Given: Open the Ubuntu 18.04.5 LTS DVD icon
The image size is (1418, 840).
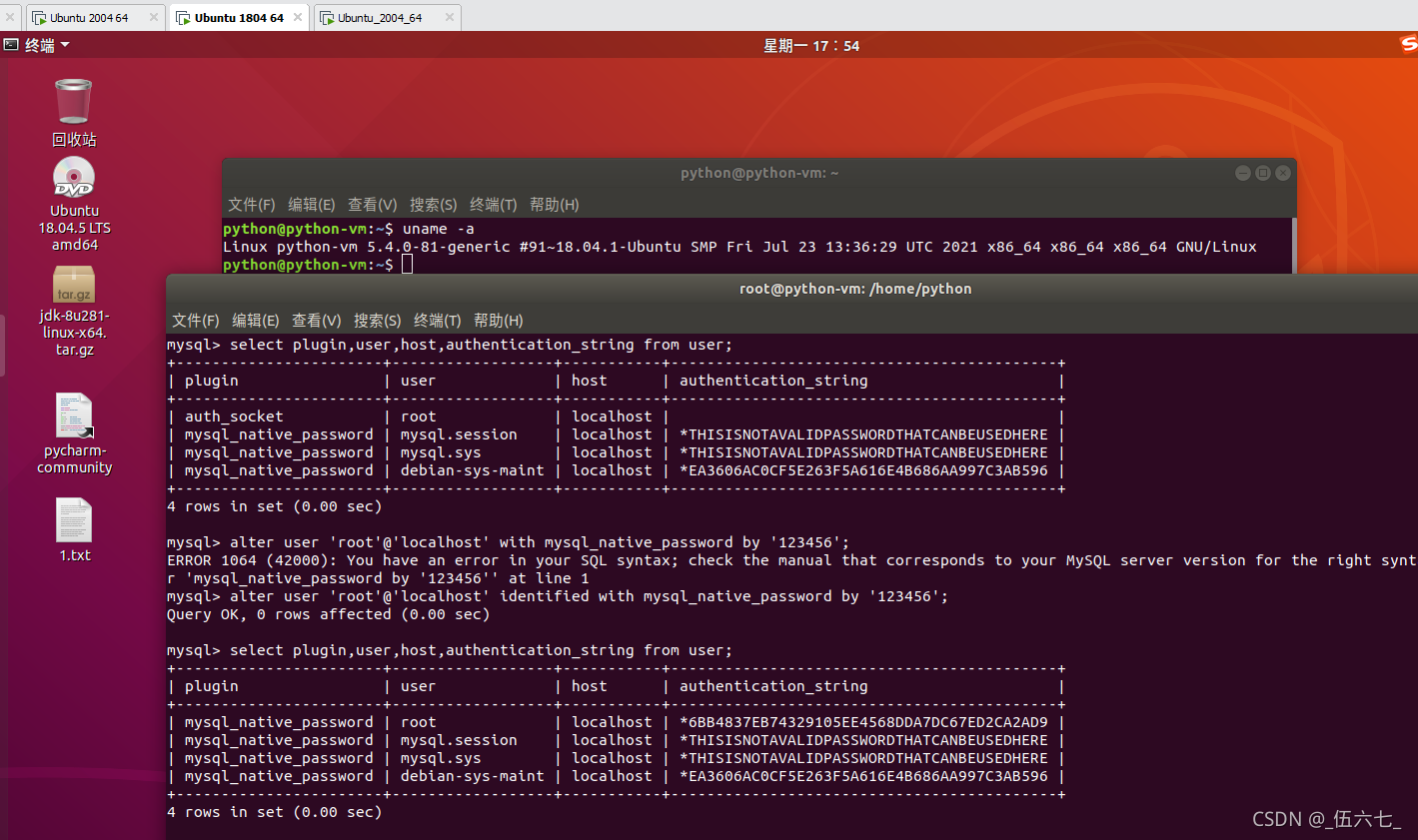Looking at the screenshot, I should [x=74, y=178].
